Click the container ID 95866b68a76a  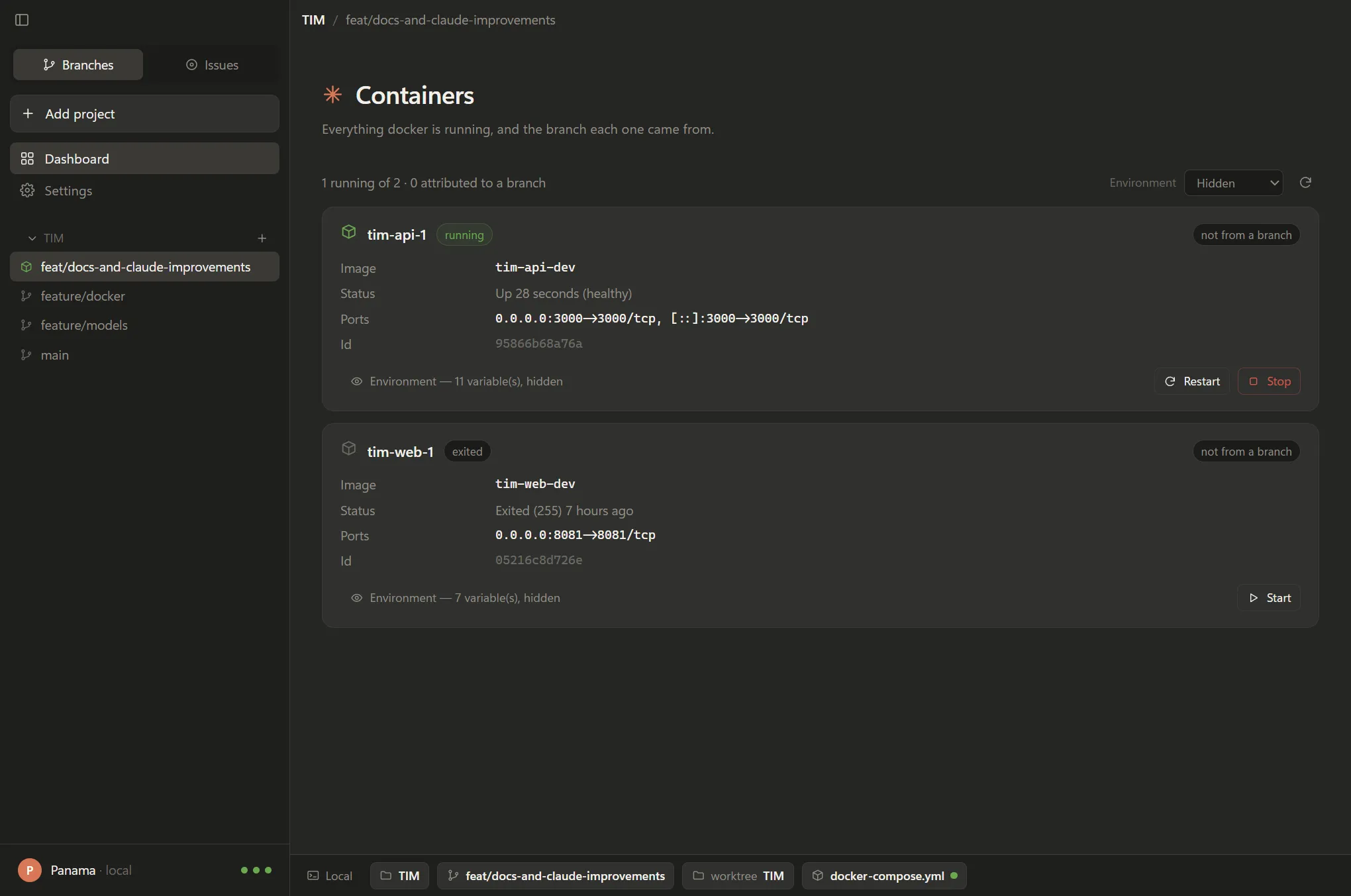(539, 344)
